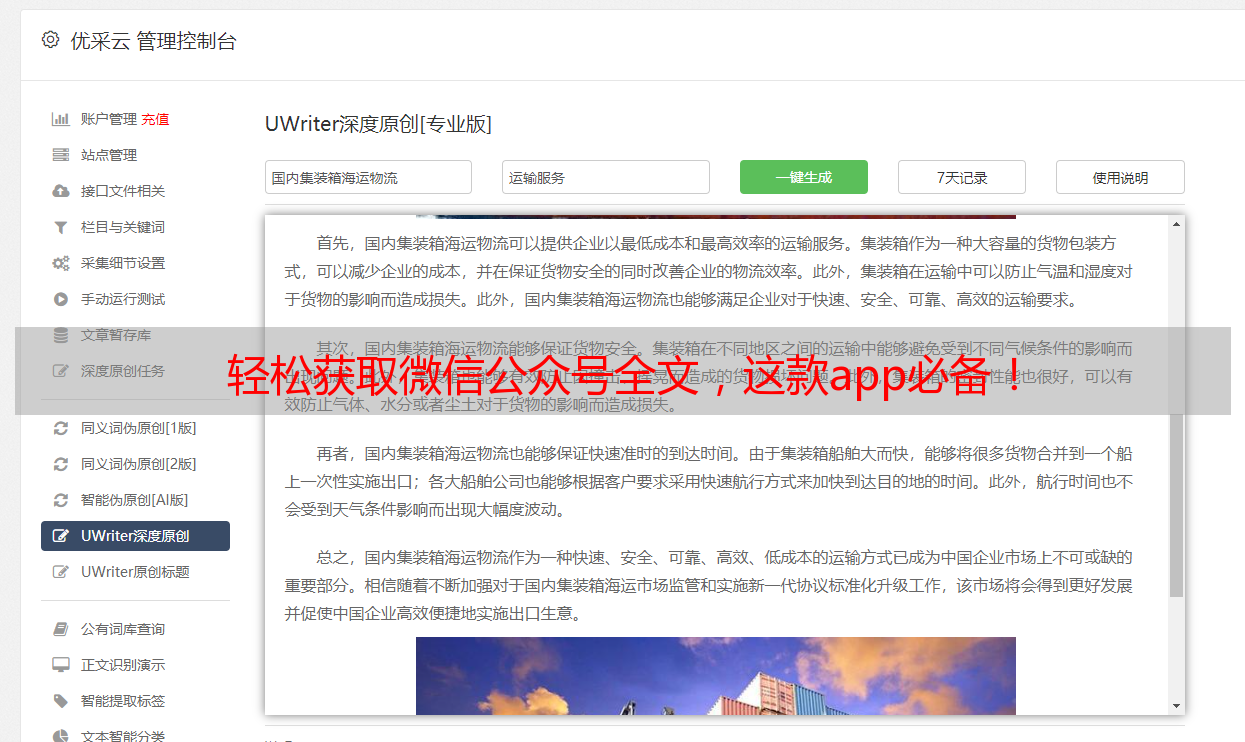The height and width of the screenshot is (742, 1245).
Task: Click the filter icon for 栏目与关键词
Action: [61, 227]
